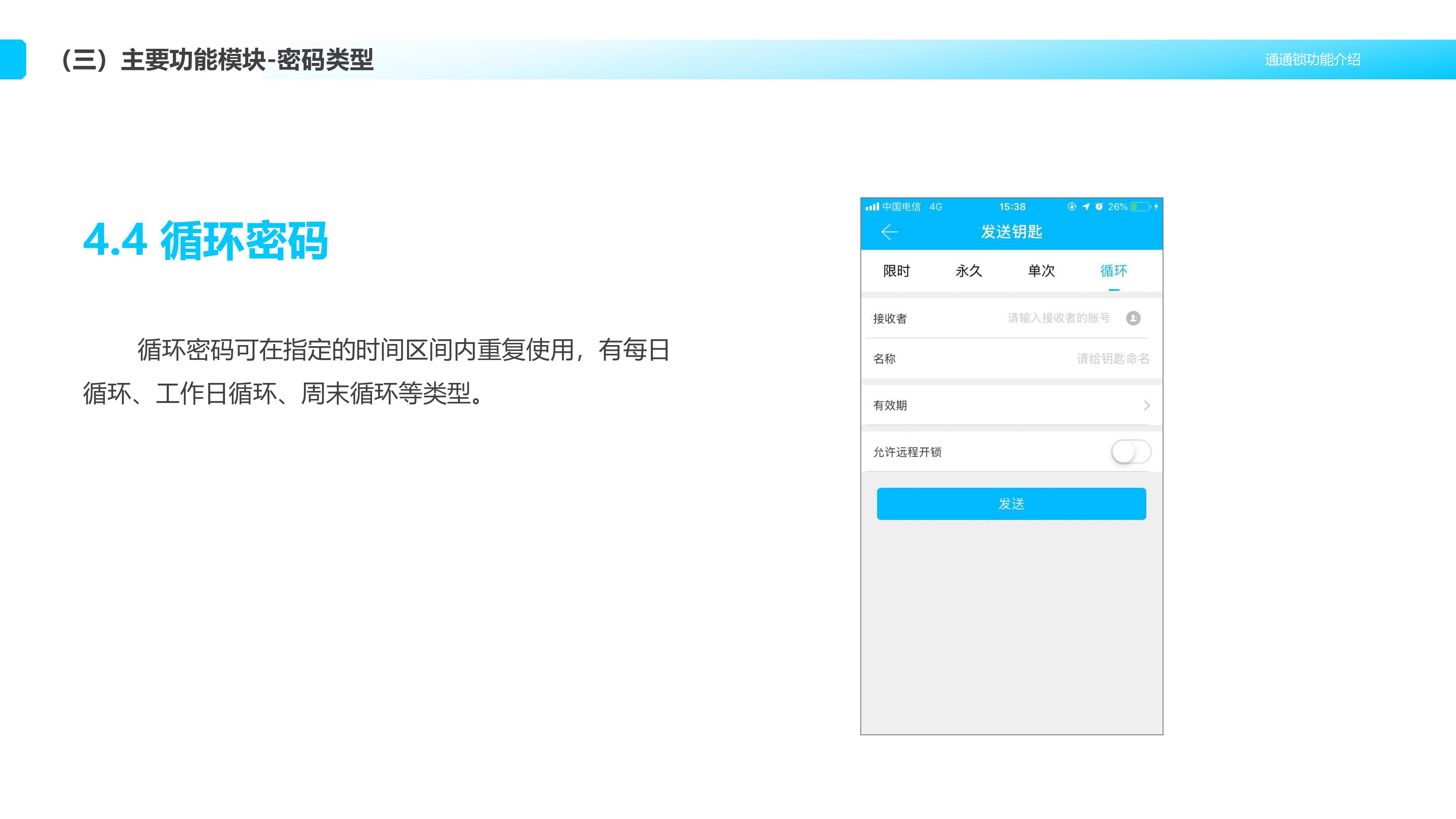Switch to the 永久 tab
Viewport: 1456px width, 819px height.
[x=969, y=271]
